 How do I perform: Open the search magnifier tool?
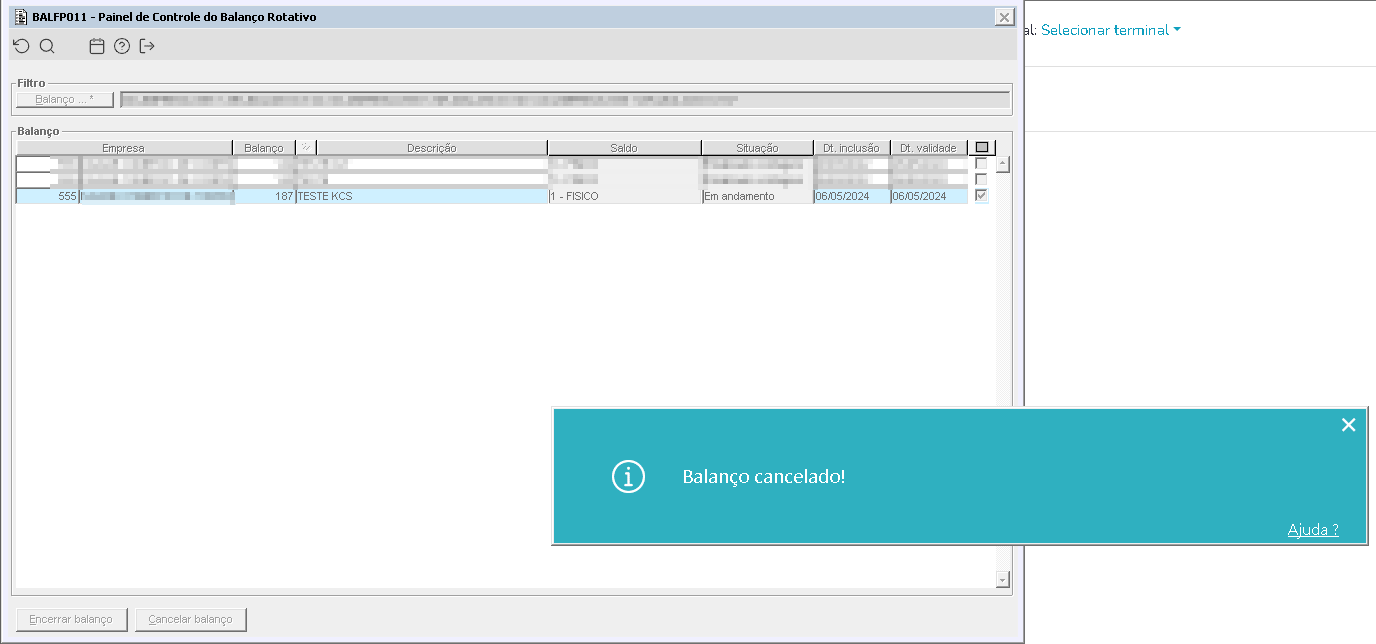click(x=47, y=46)
